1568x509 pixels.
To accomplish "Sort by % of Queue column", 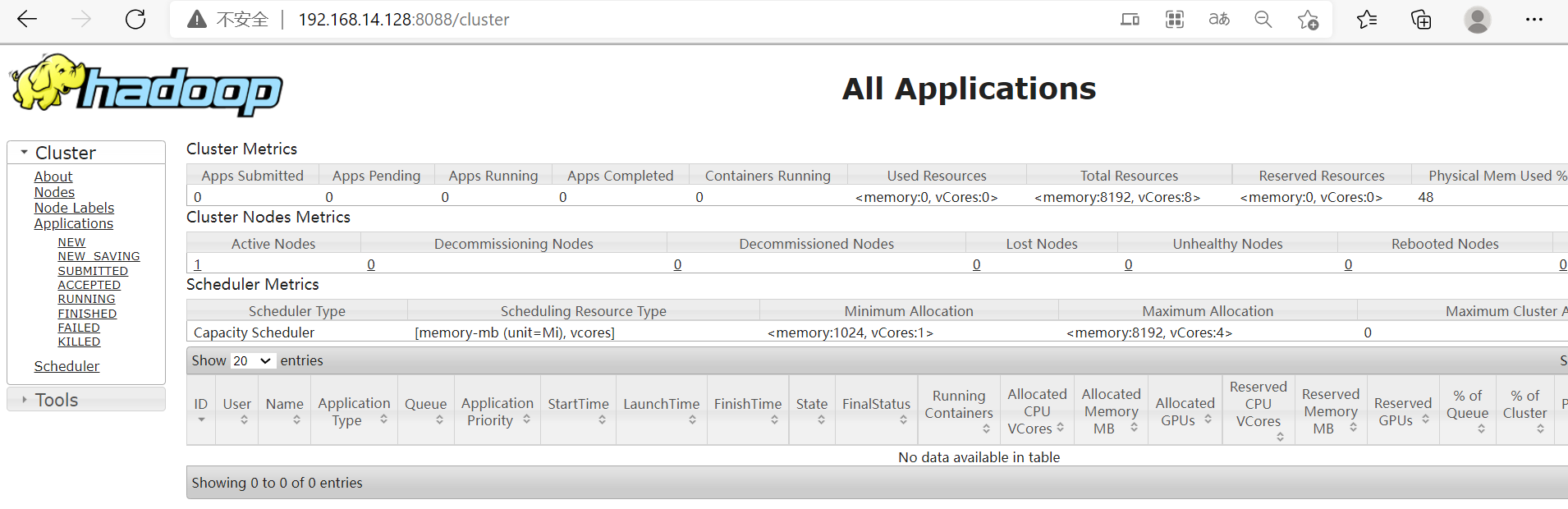I will 1481,429.
